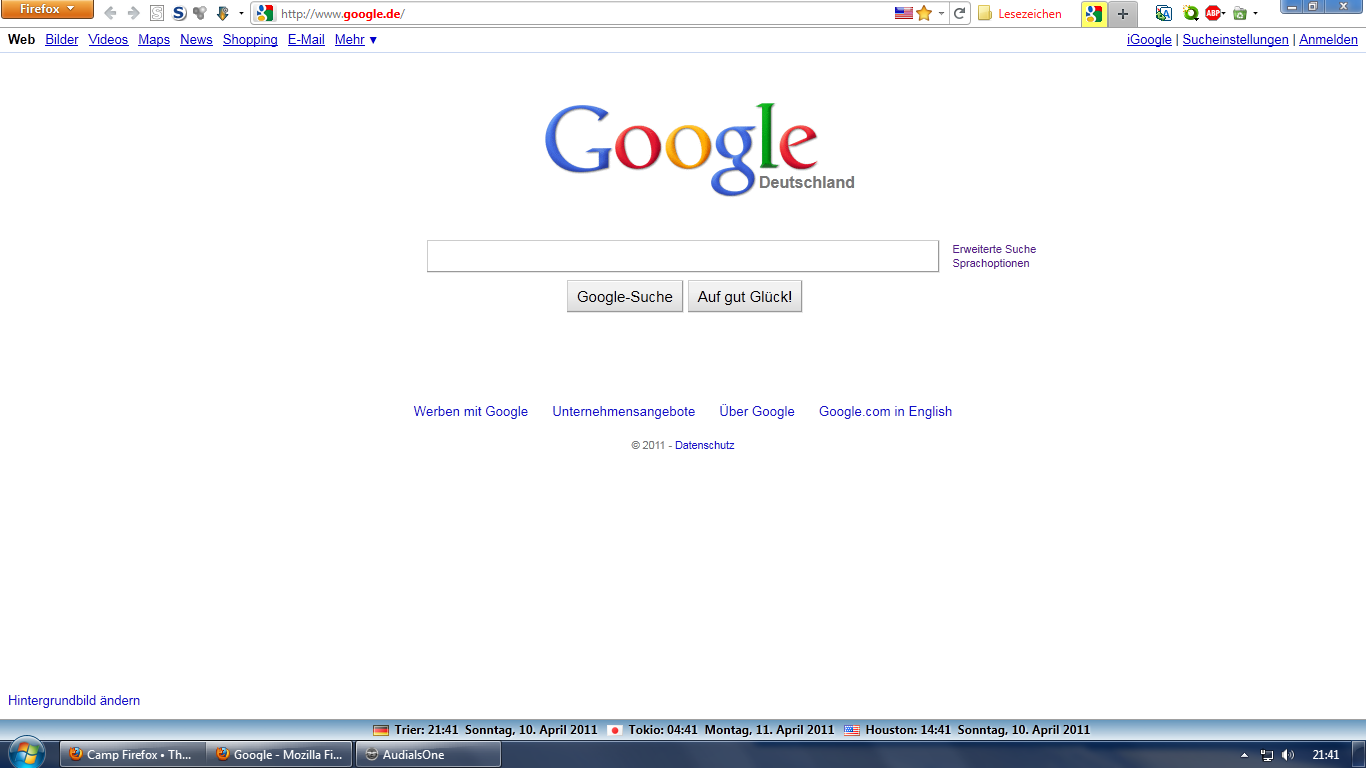This screenshot has width=1366, height=768.
Task: Expand the small arrow left of the address bar
Action: click(x=241, y=14)
